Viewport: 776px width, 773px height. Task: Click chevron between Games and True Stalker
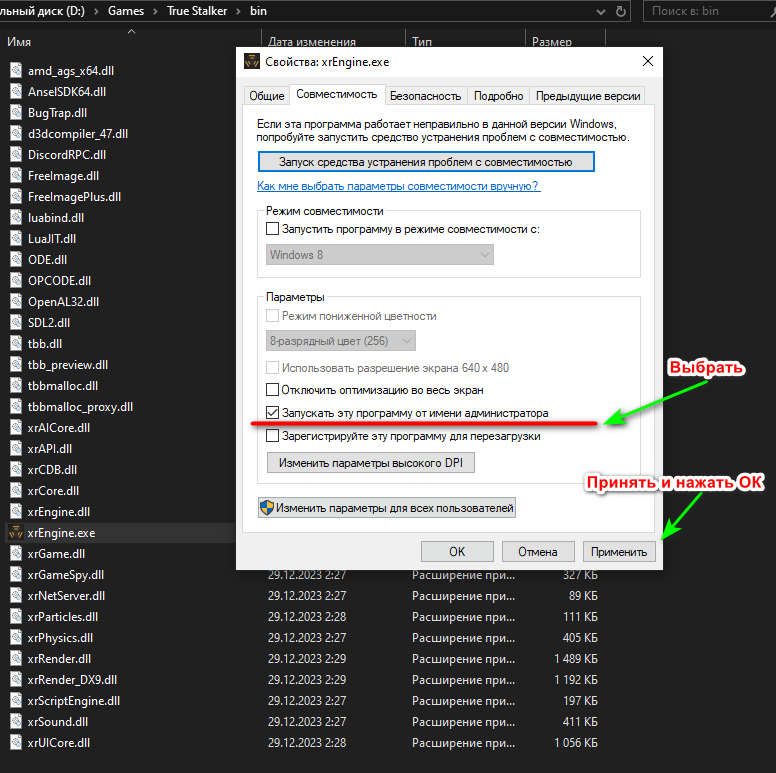(155, 11)
